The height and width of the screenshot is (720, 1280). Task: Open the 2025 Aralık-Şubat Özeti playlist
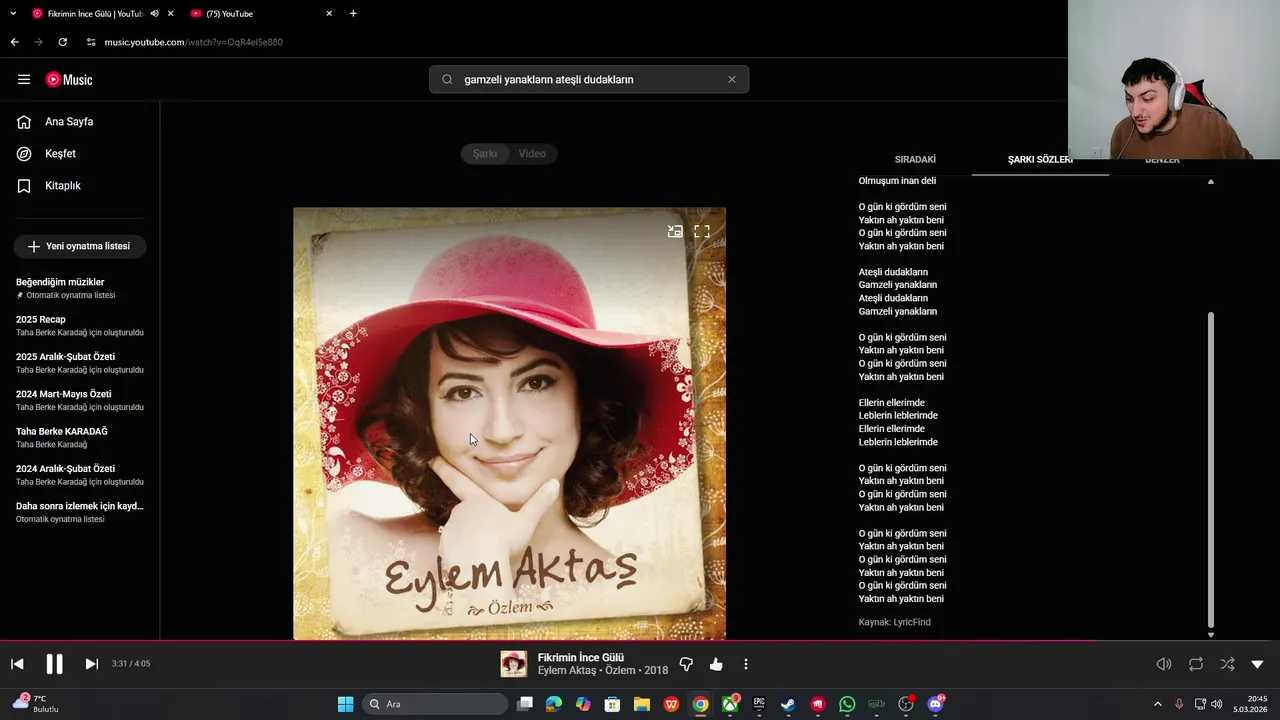[80, 363]
